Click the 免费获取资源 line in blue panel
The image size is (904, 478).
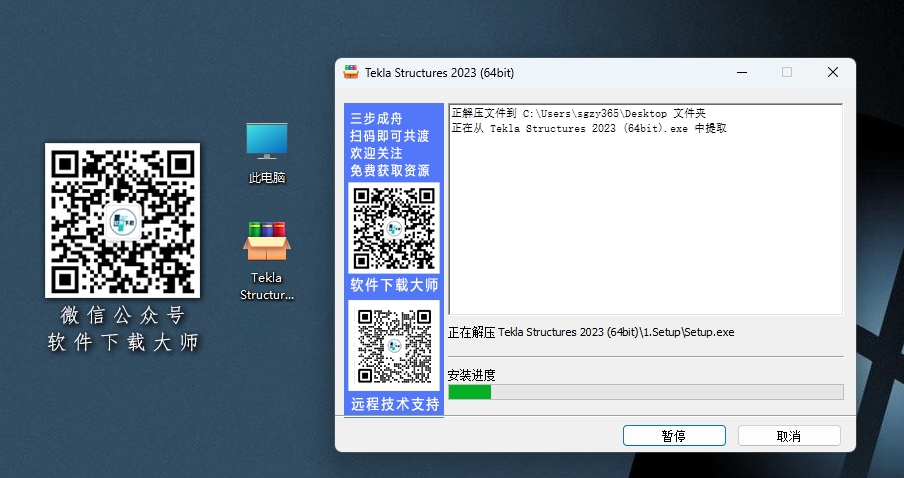(390, 171)
